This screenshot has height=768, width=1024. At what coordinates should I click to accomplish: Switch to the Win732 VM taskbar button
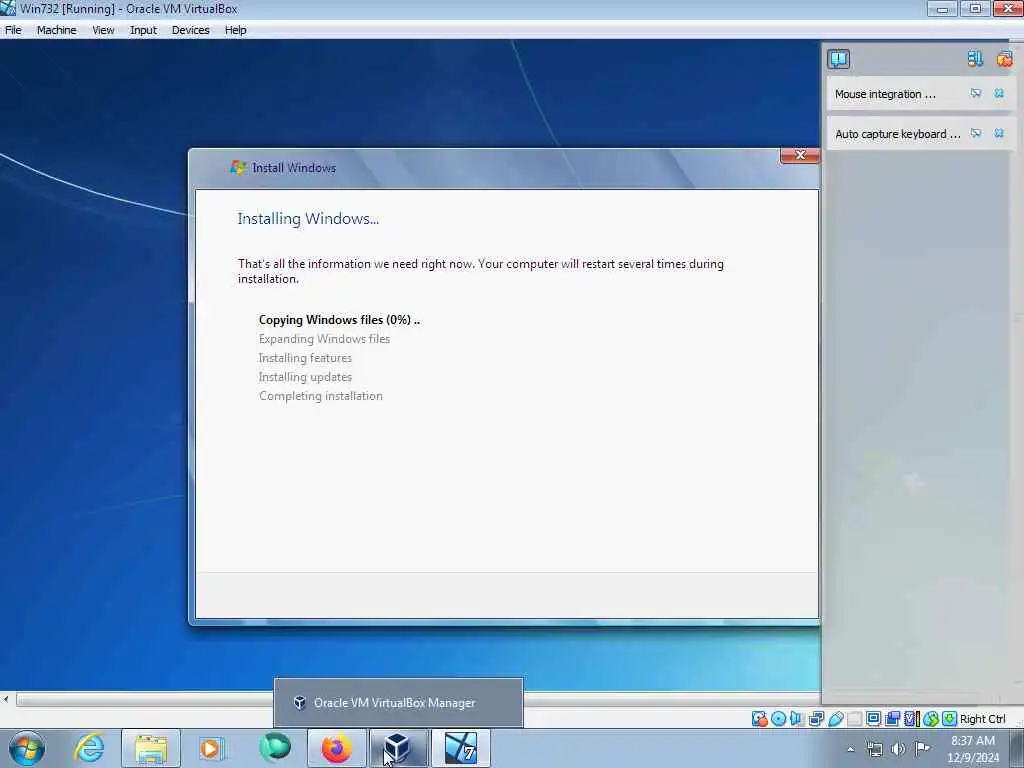point(461,748)
